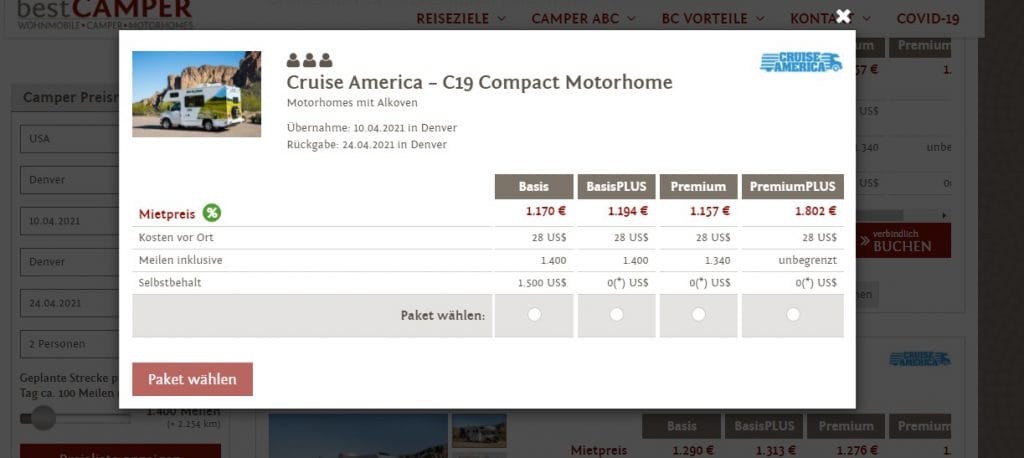The height and width of the screenshot is (458, 1024).
Task: Click the planned miles slider handle
Action: [43, 417]
